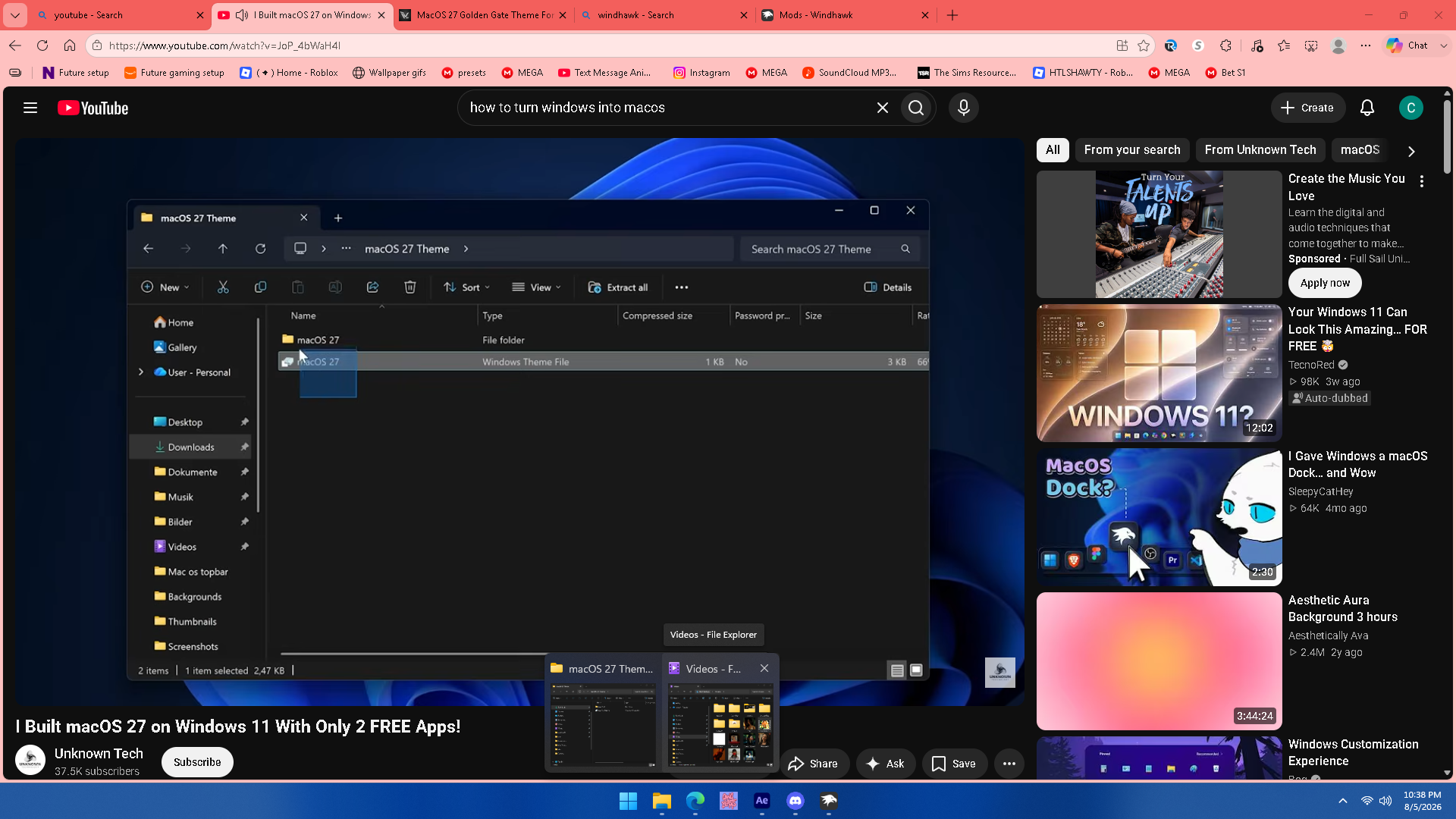Open the pink-icon app on the taskbar
The width and height of the screenshot is (1456, 819).
point(729,801)
